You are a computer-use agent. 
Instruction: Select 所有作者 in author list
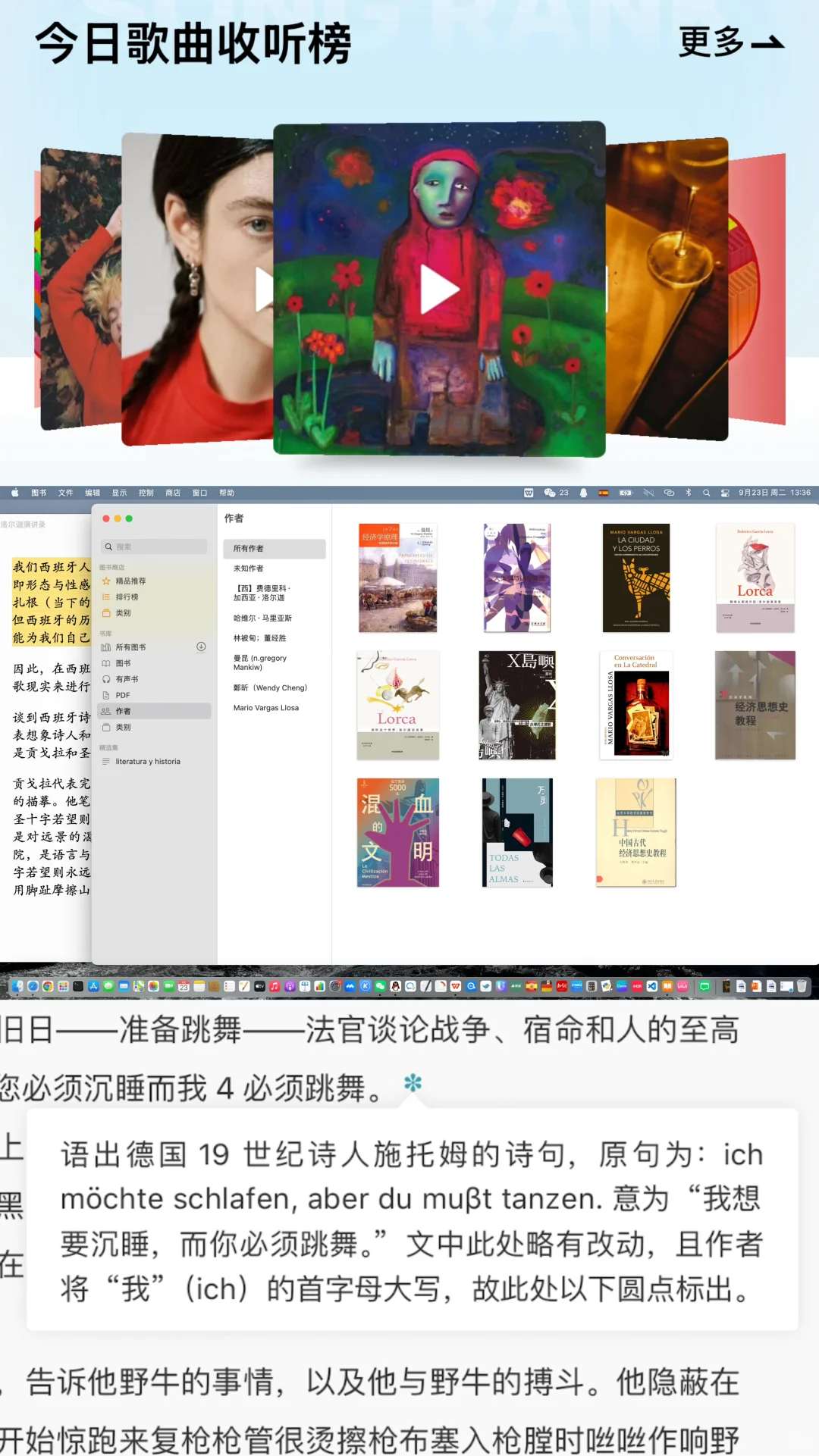click(x=275, y=549)
